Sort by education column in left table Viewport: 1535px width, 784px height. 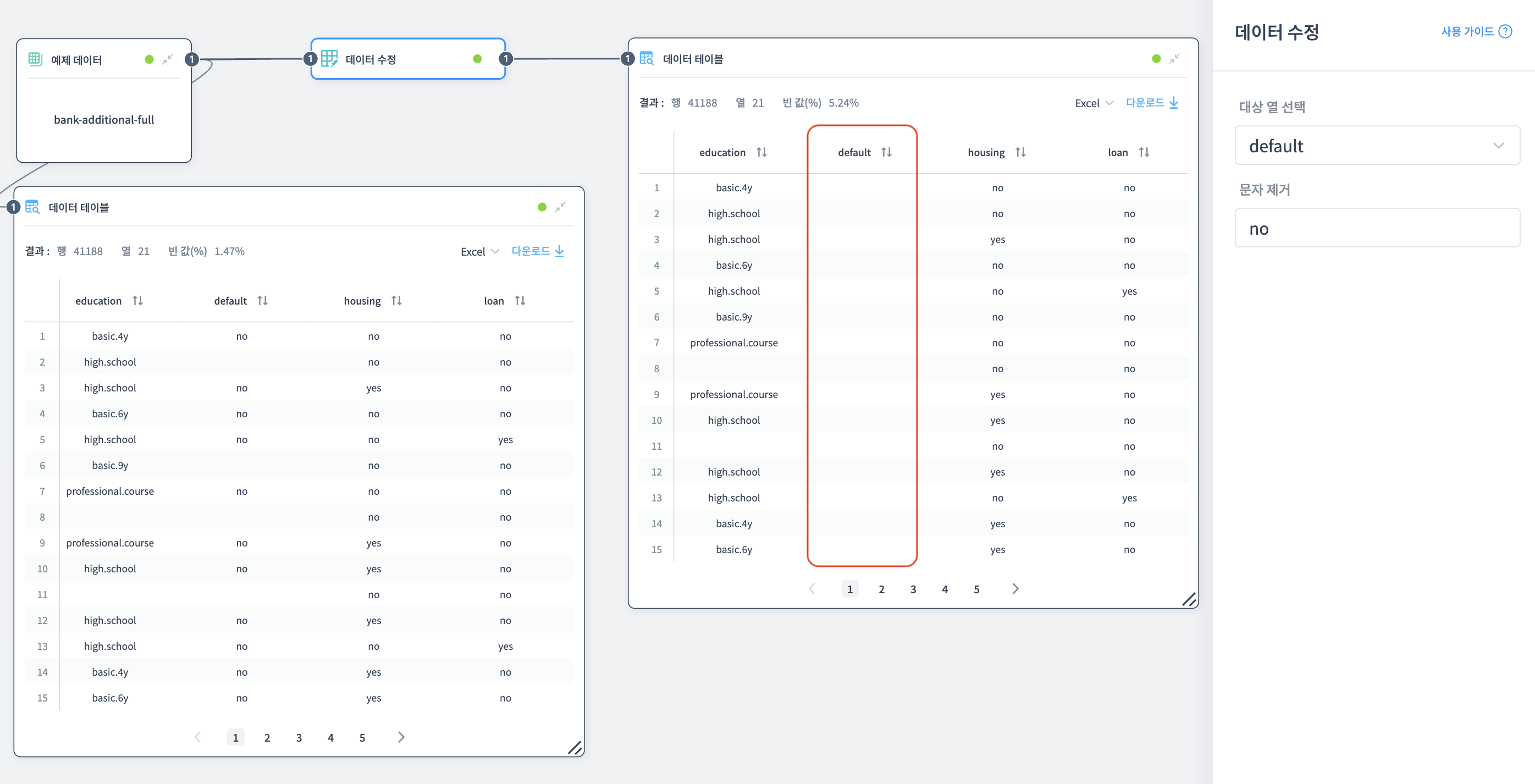click(137, 301)
